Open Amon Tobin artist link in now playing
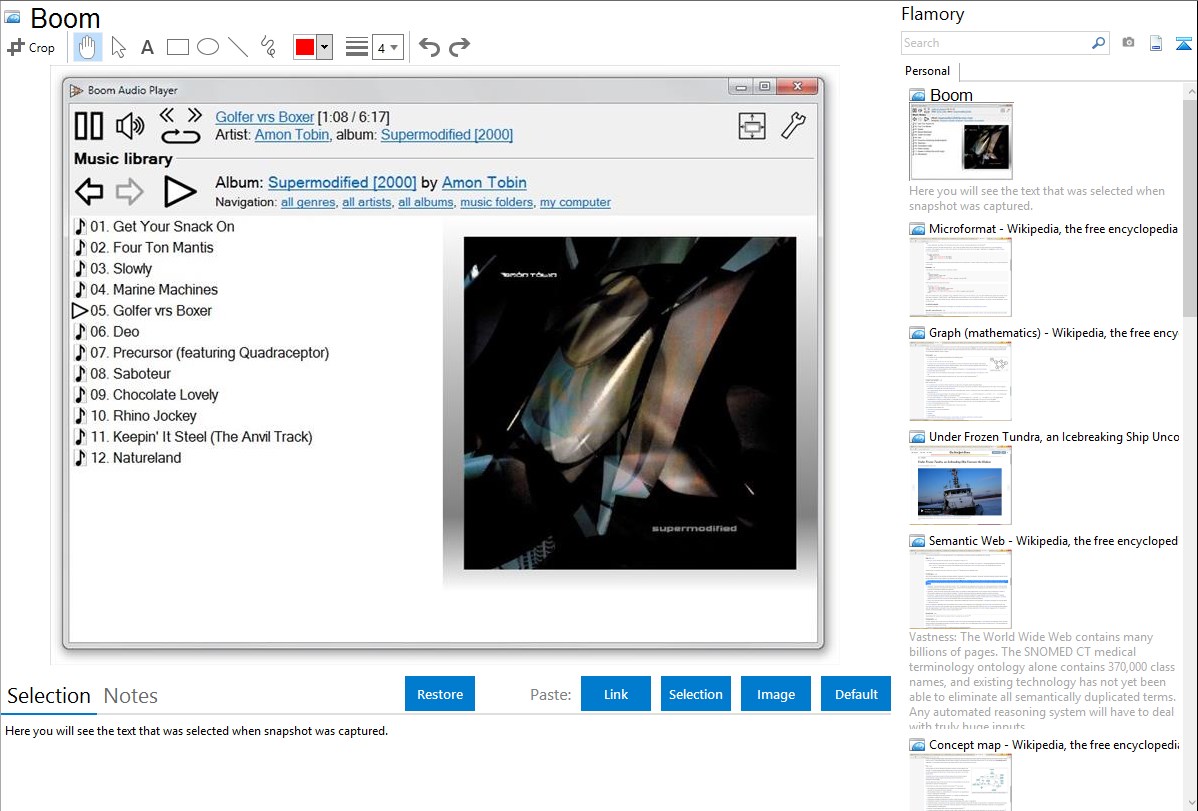 (292, 135)
